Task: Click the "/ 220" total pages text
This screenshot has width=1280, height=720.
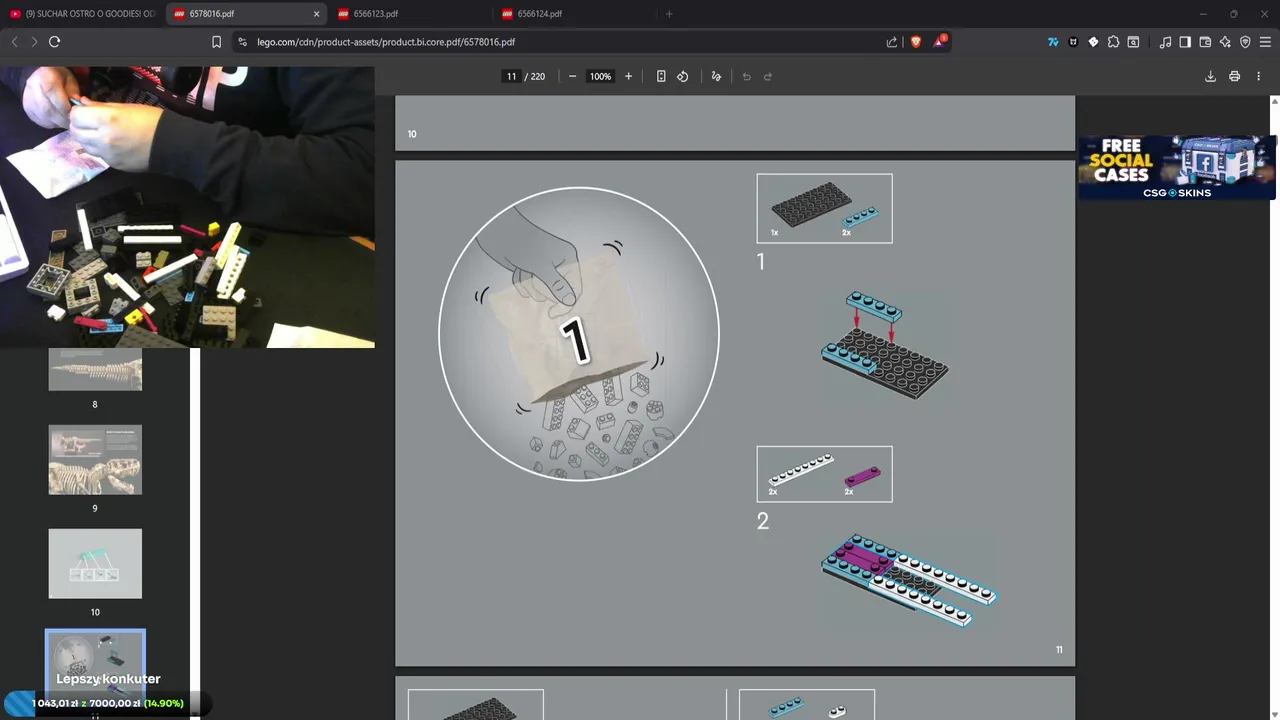Action: coord(535,76)
